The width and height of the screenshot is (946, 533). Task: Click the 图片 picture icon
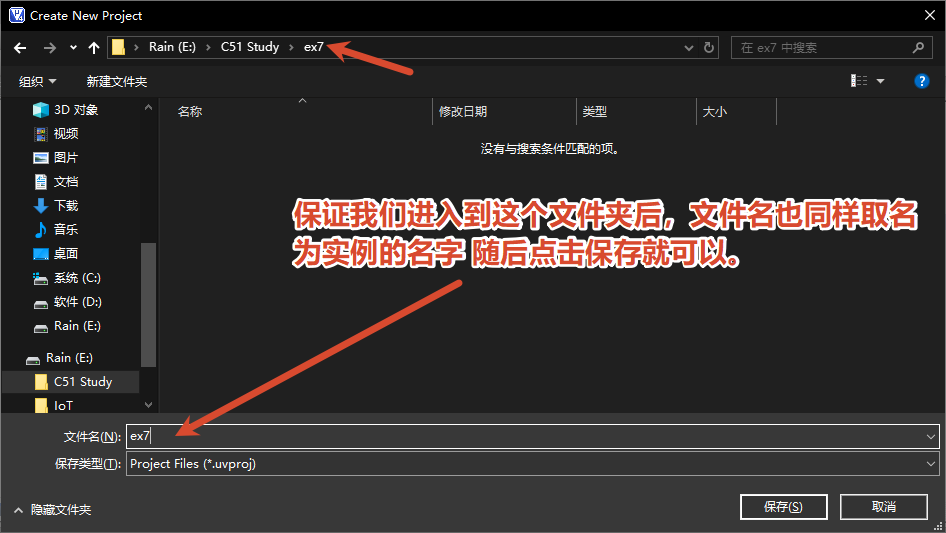tap(40, 158)
